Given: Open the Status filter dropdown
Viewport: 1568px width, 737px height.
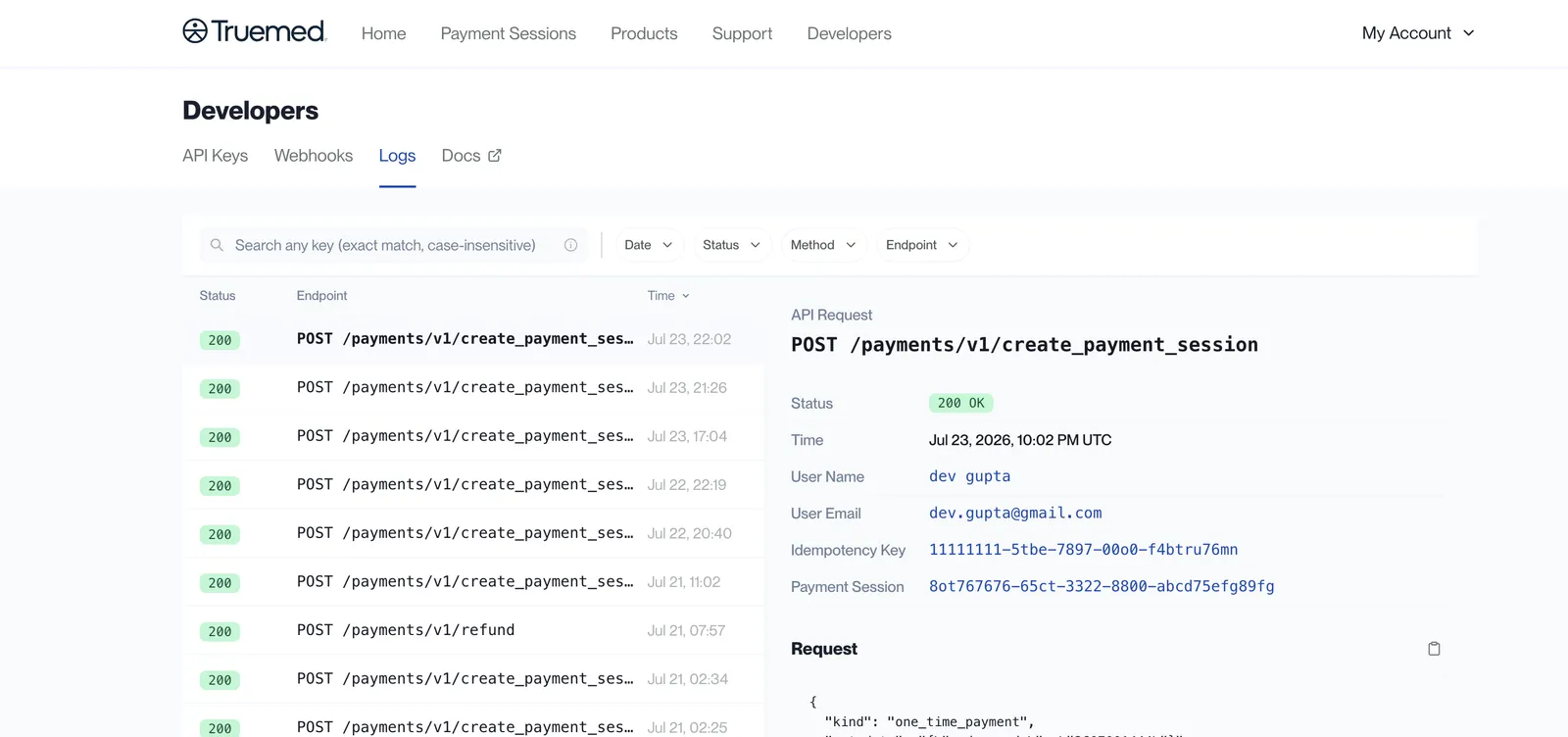Looking at the screenshot, I should point(731,245).
